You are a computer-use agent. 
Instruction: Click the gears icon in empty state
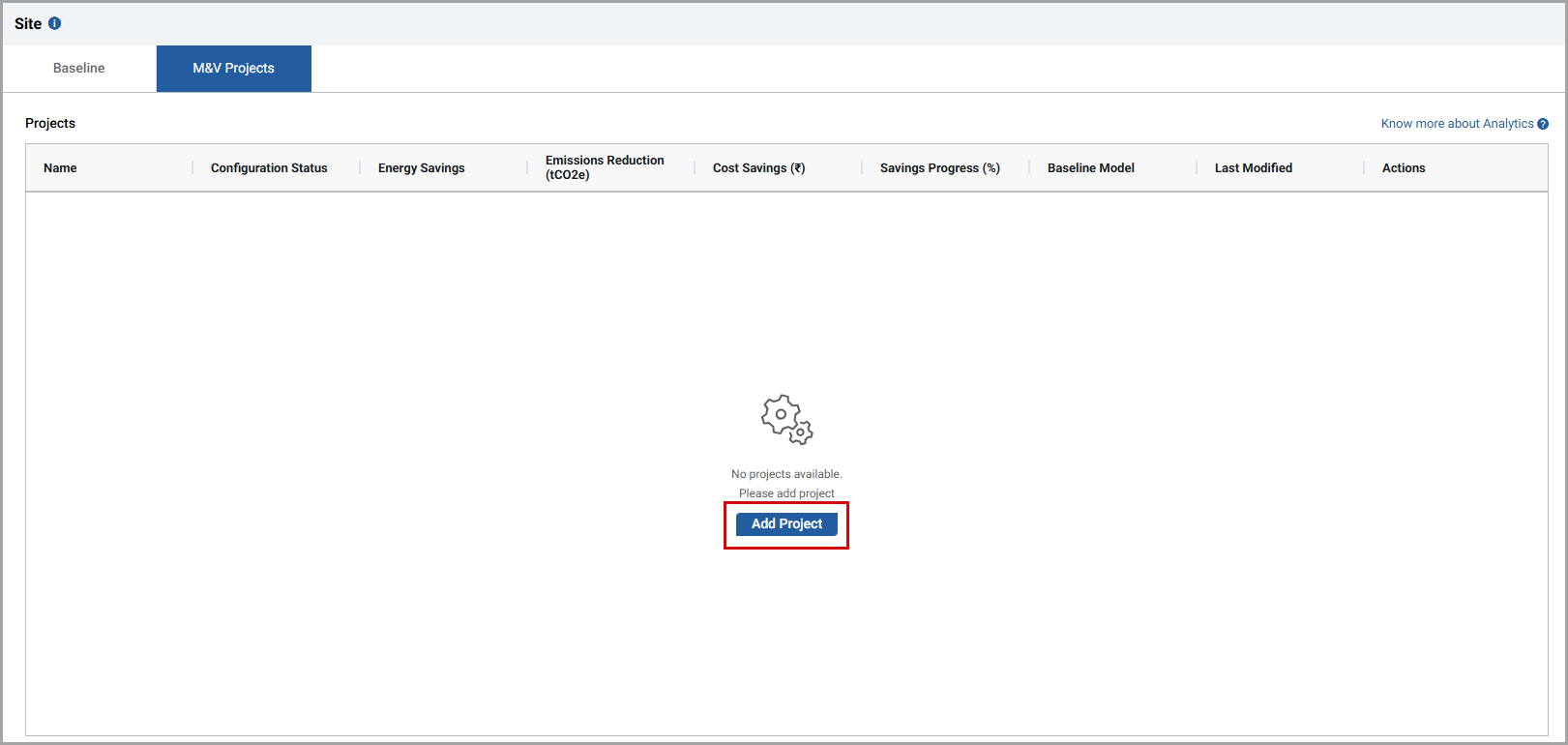[786, 419]
